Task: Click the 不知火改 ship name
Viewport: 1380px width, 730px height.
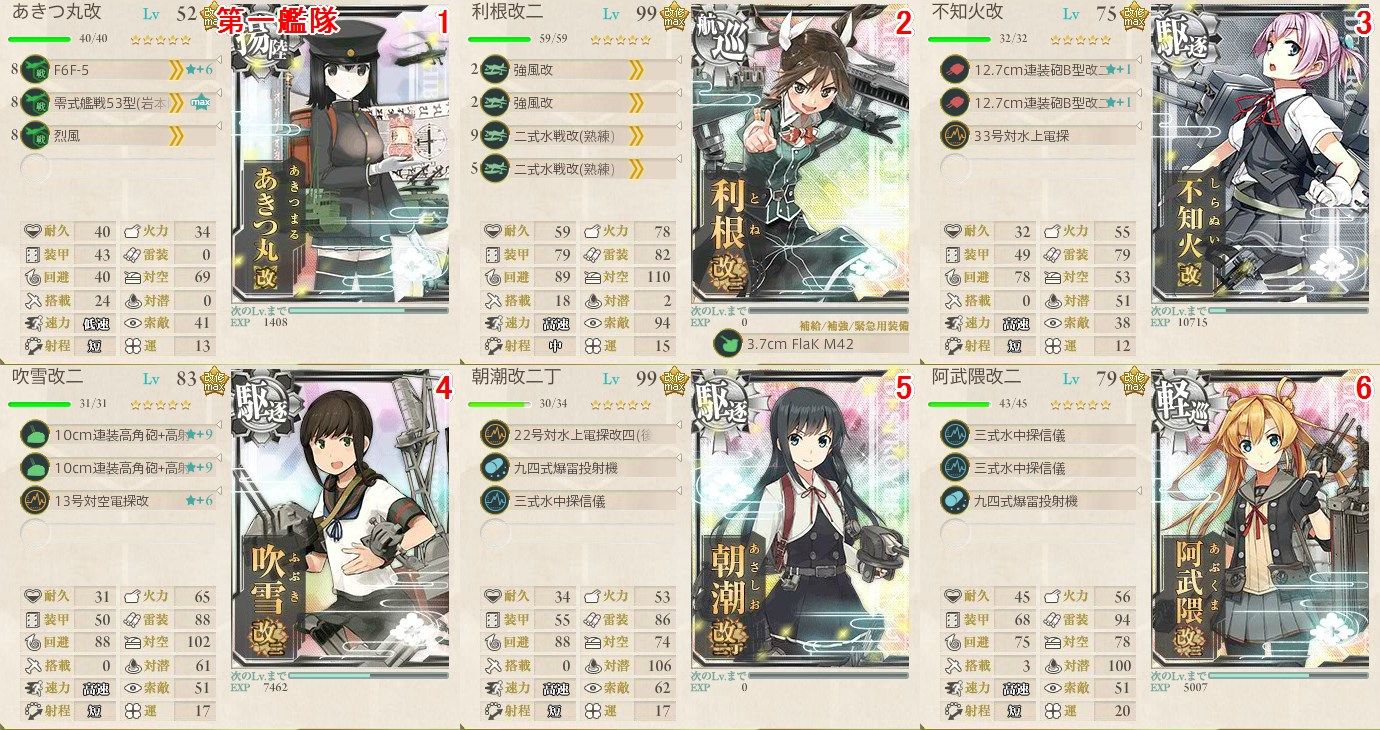Action: point(966,14)
